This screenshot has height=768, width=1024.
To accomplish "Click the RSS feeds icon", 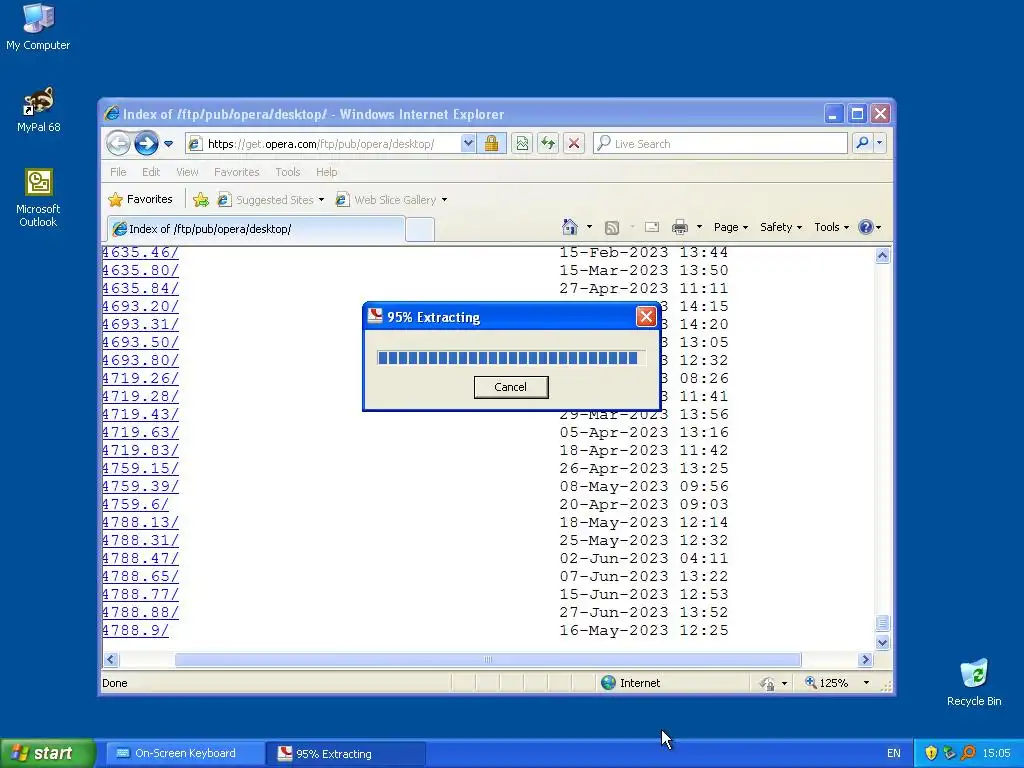I will [612, 227].
